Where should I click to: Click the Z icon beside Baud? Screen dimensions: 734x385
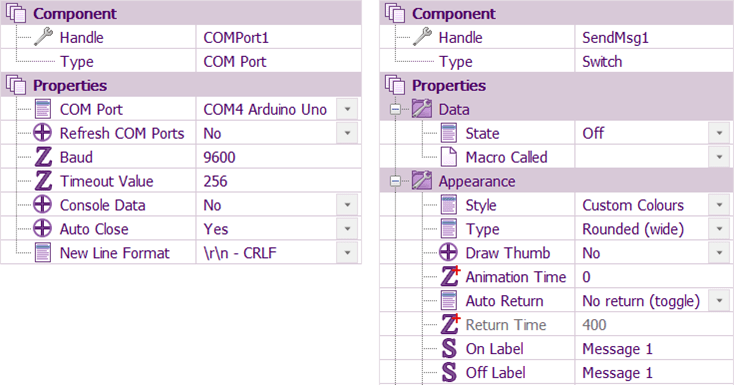click(x=44, y=157)
